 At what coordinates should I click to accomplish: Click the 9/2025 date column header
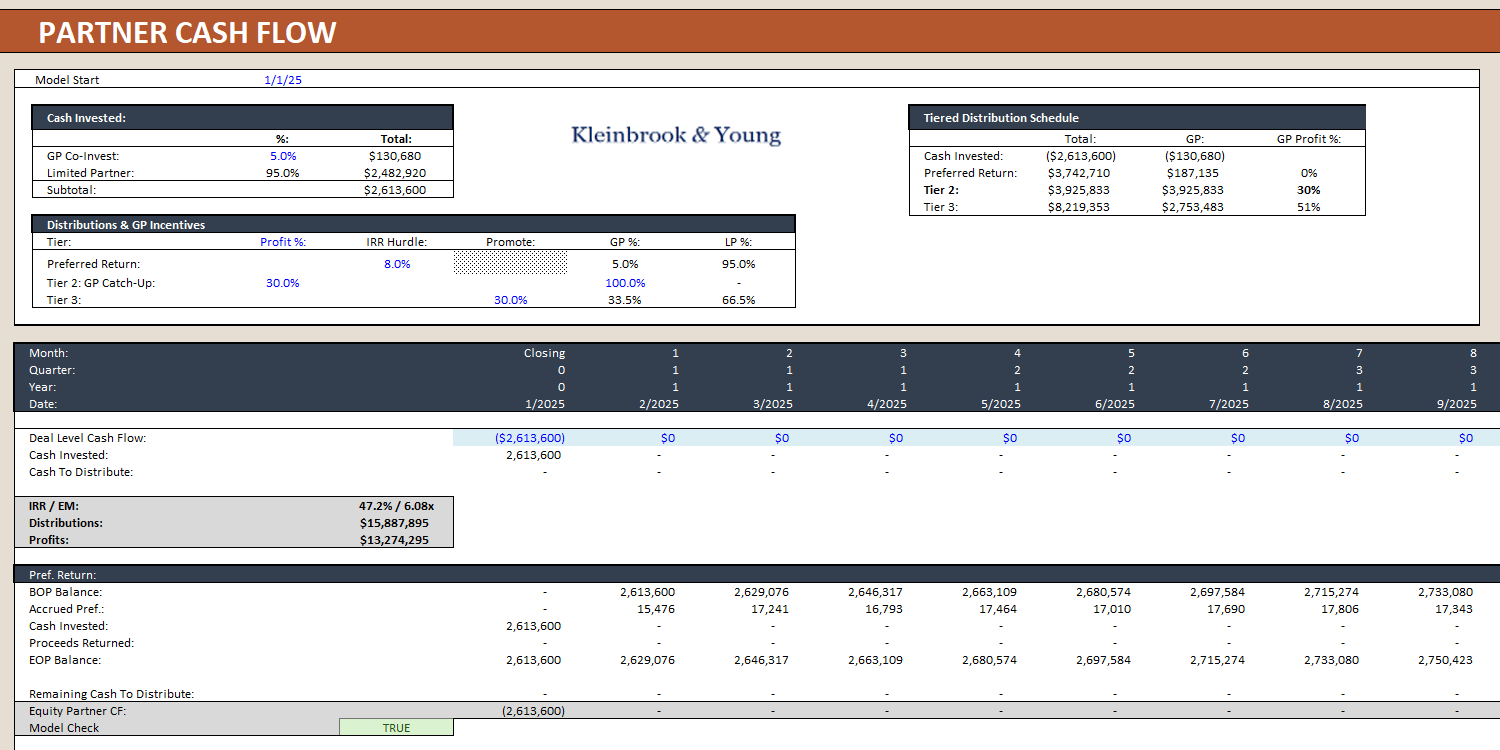tap(1456, 404)
